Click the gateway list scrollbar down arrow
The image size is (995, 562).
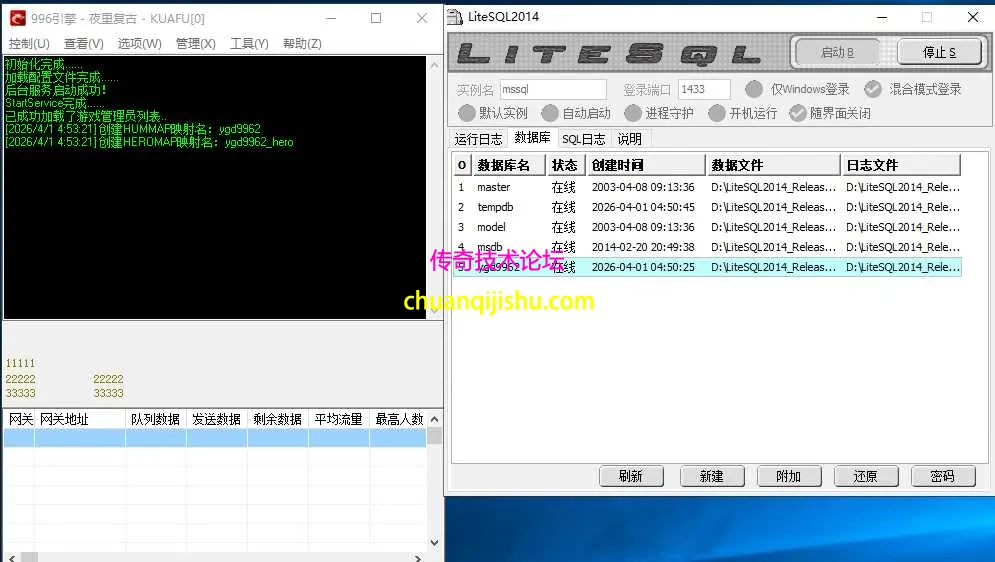(x=434, y=543)
